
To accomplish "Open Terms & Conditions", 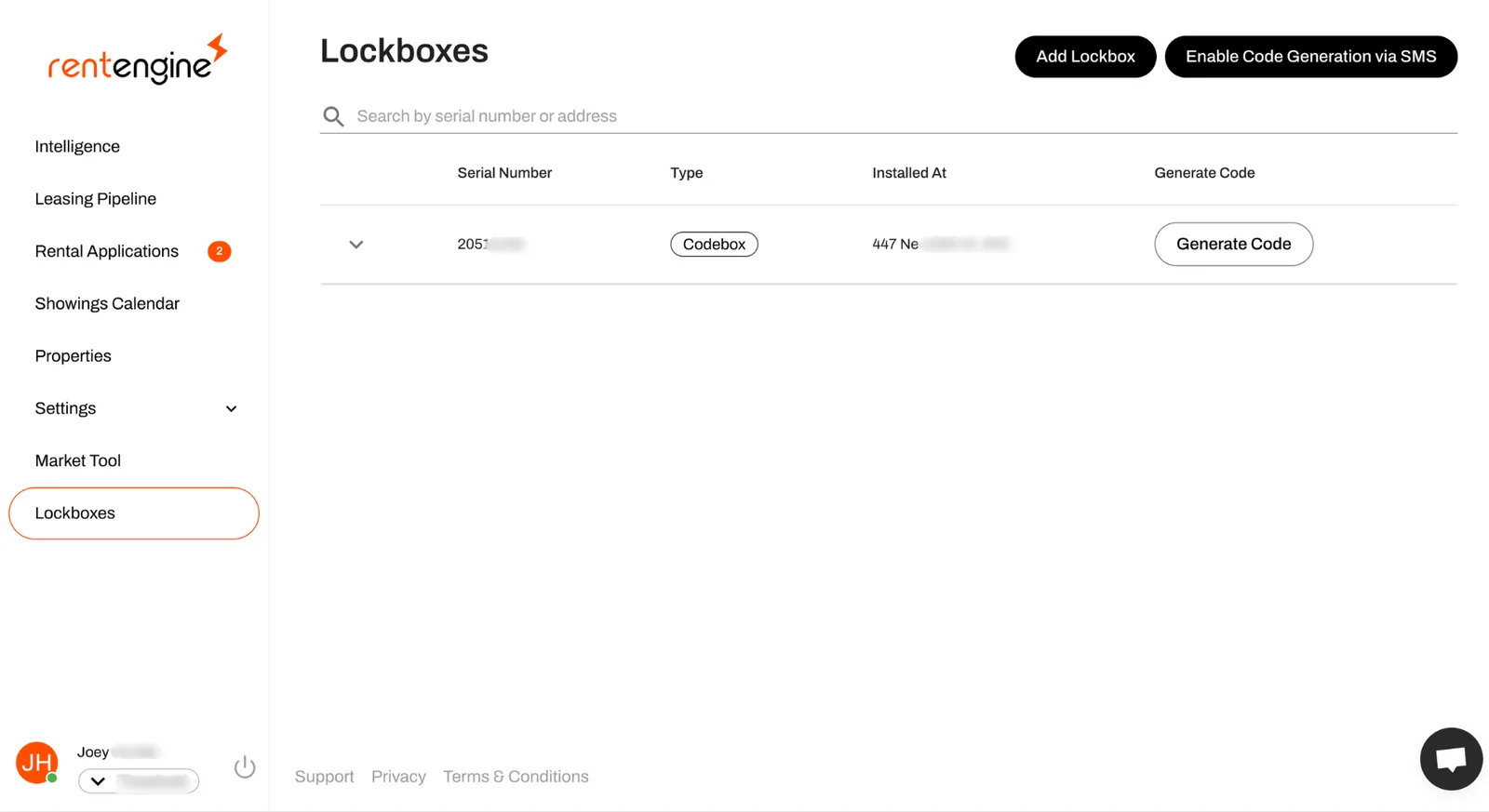I will [x=516, y=776].
